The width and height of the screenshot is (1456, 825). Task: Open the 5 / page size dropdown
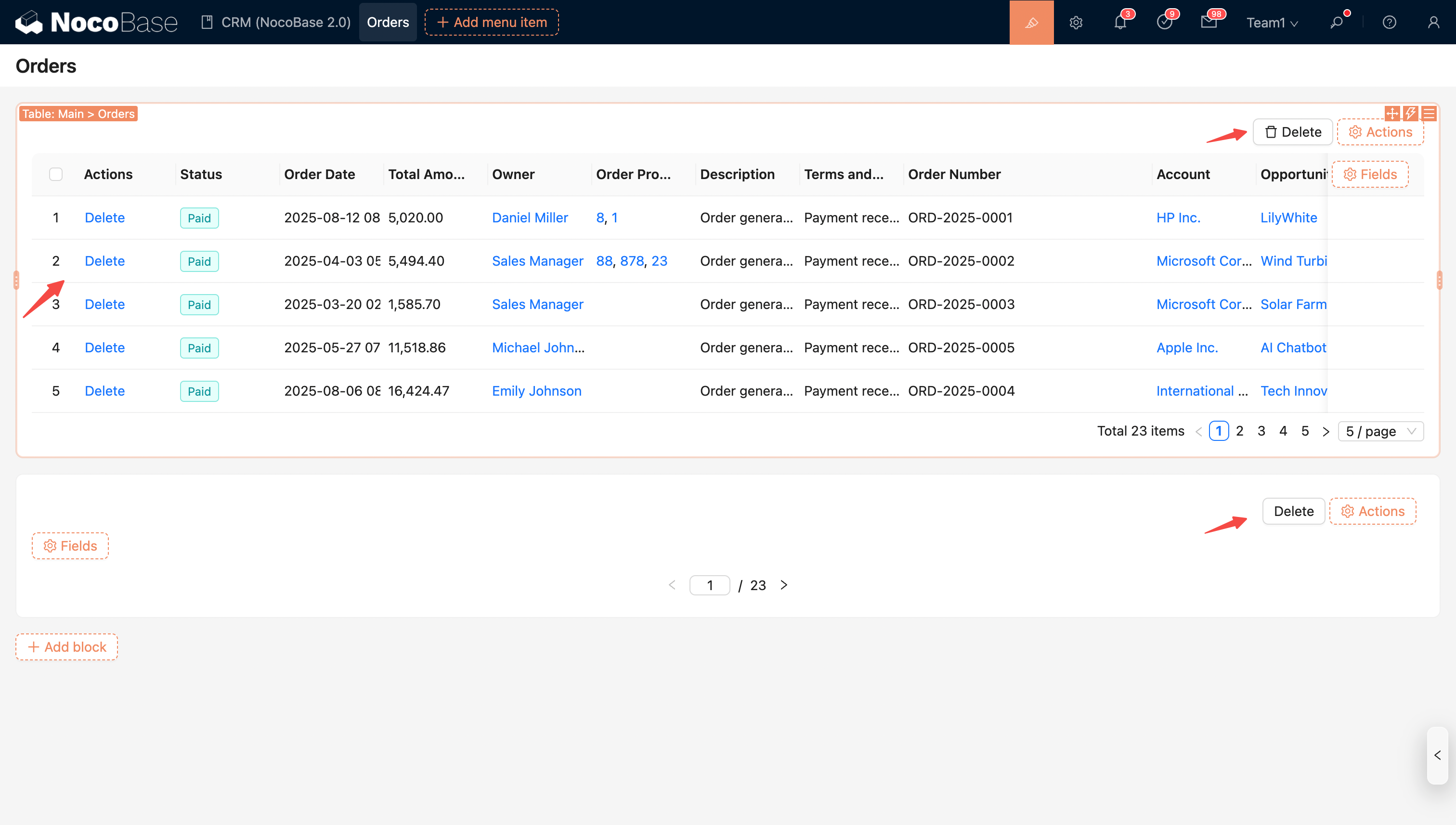pyautogui.click(x=1380, y=431)
